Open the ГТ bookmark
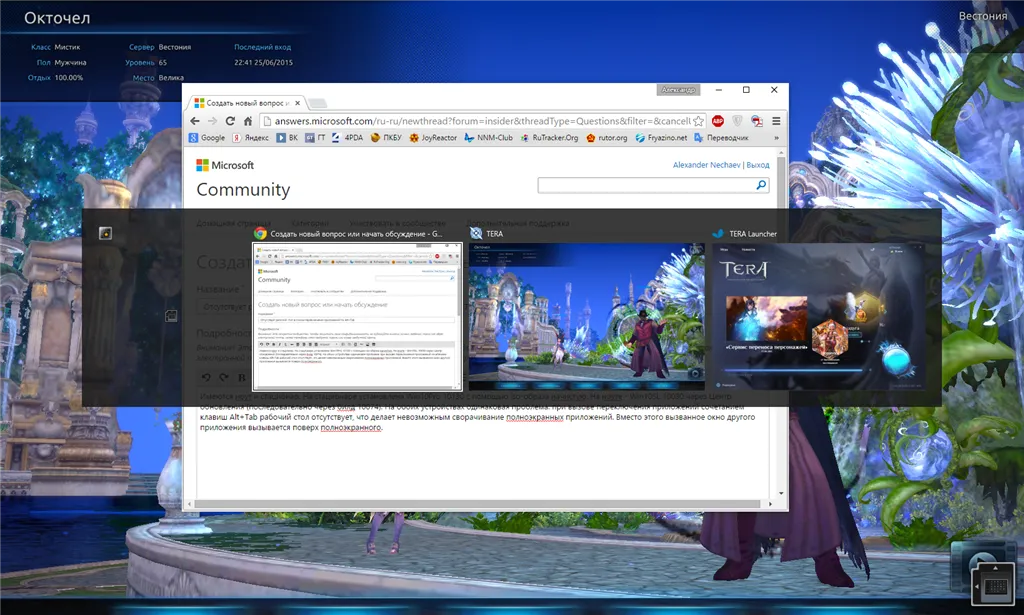Image resolution: width=1024 pixels, height=615 pixels. [x=315, y=138]
